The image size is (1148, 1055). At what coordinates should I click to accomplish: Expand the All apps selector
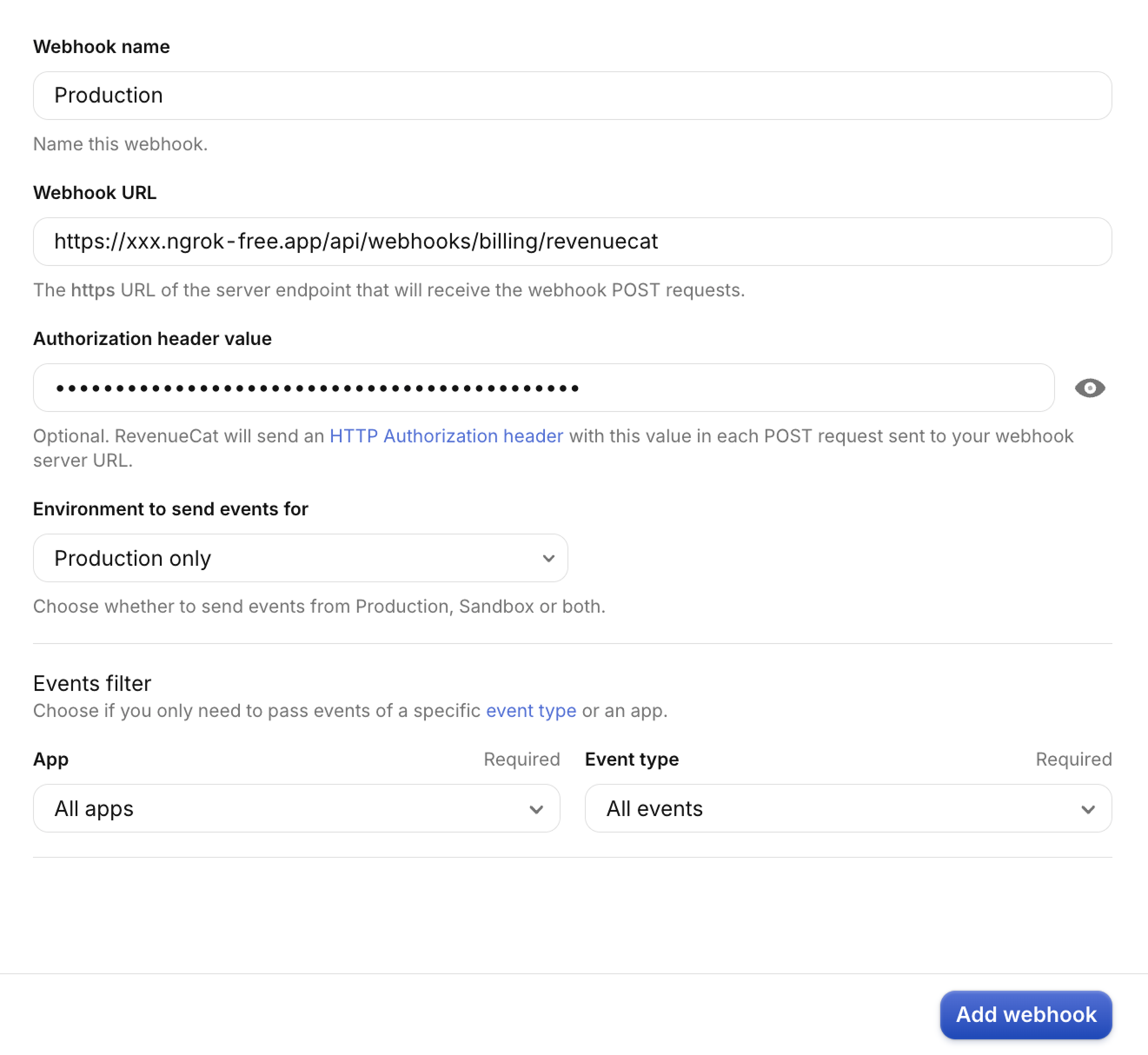tap(296, 808)
